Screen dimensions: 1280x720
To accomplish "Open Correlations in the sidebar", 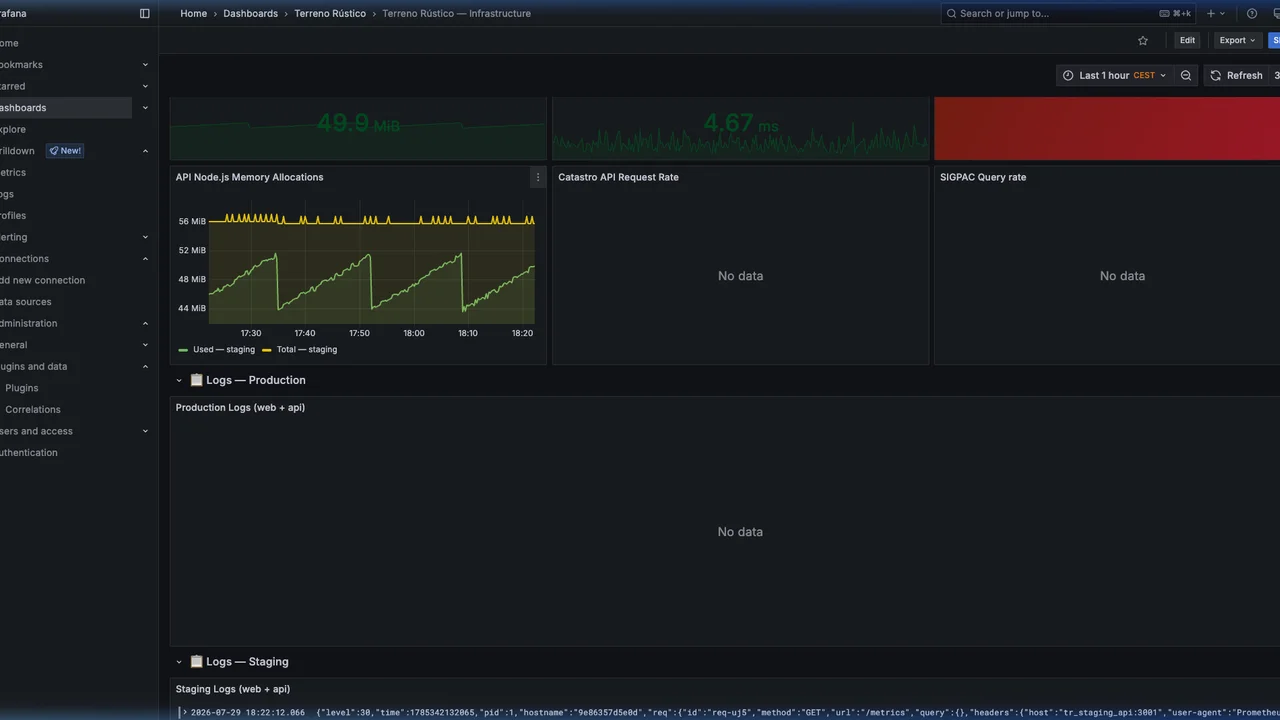I will coord(33,410).
